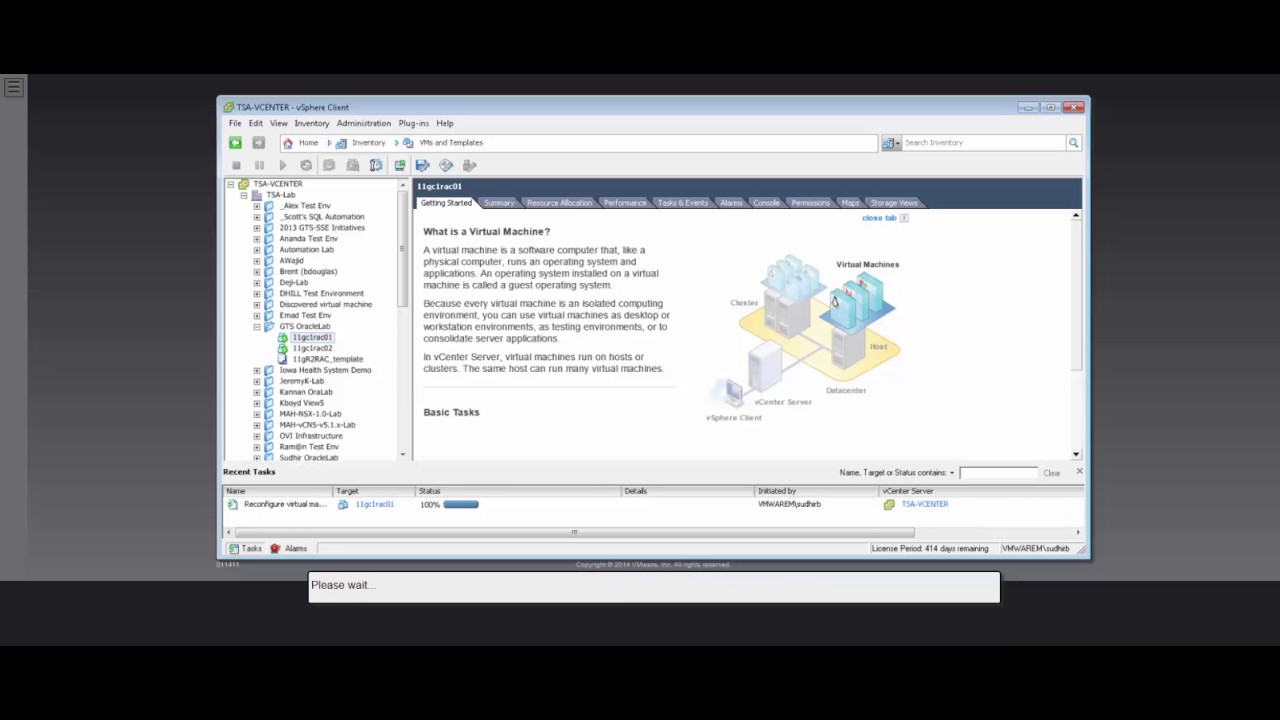The height and width of the screenshot is (720, 1280).
Task: Switch to the Tasks & Events tab
Action: [x=682, y=203]
